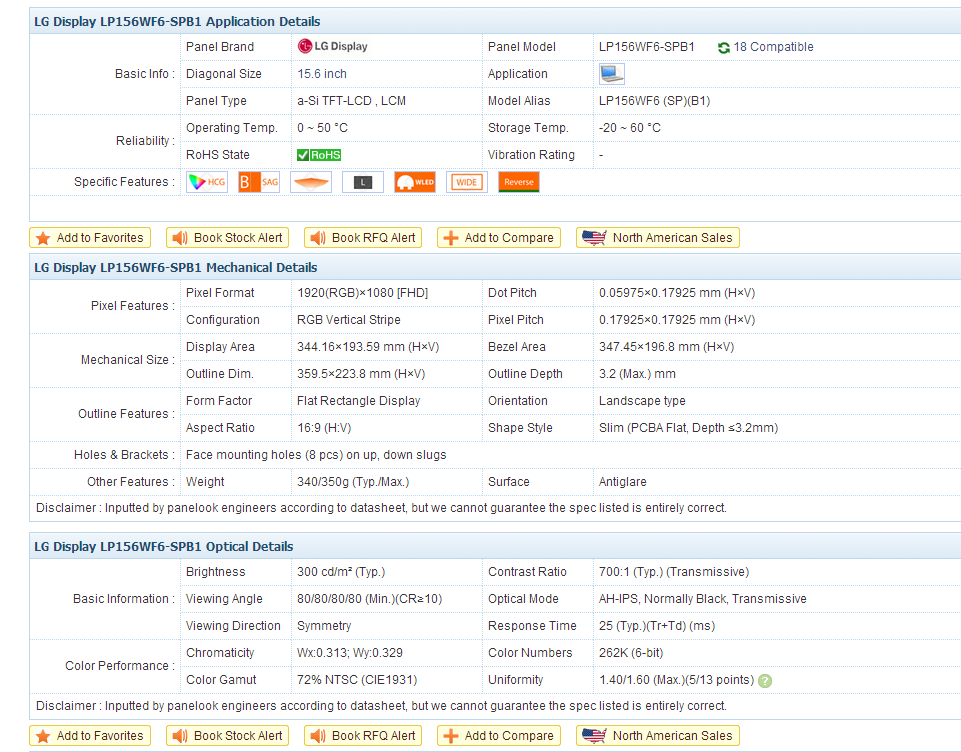Click the help question mark beside Uniformity

(x=765, y=680)
